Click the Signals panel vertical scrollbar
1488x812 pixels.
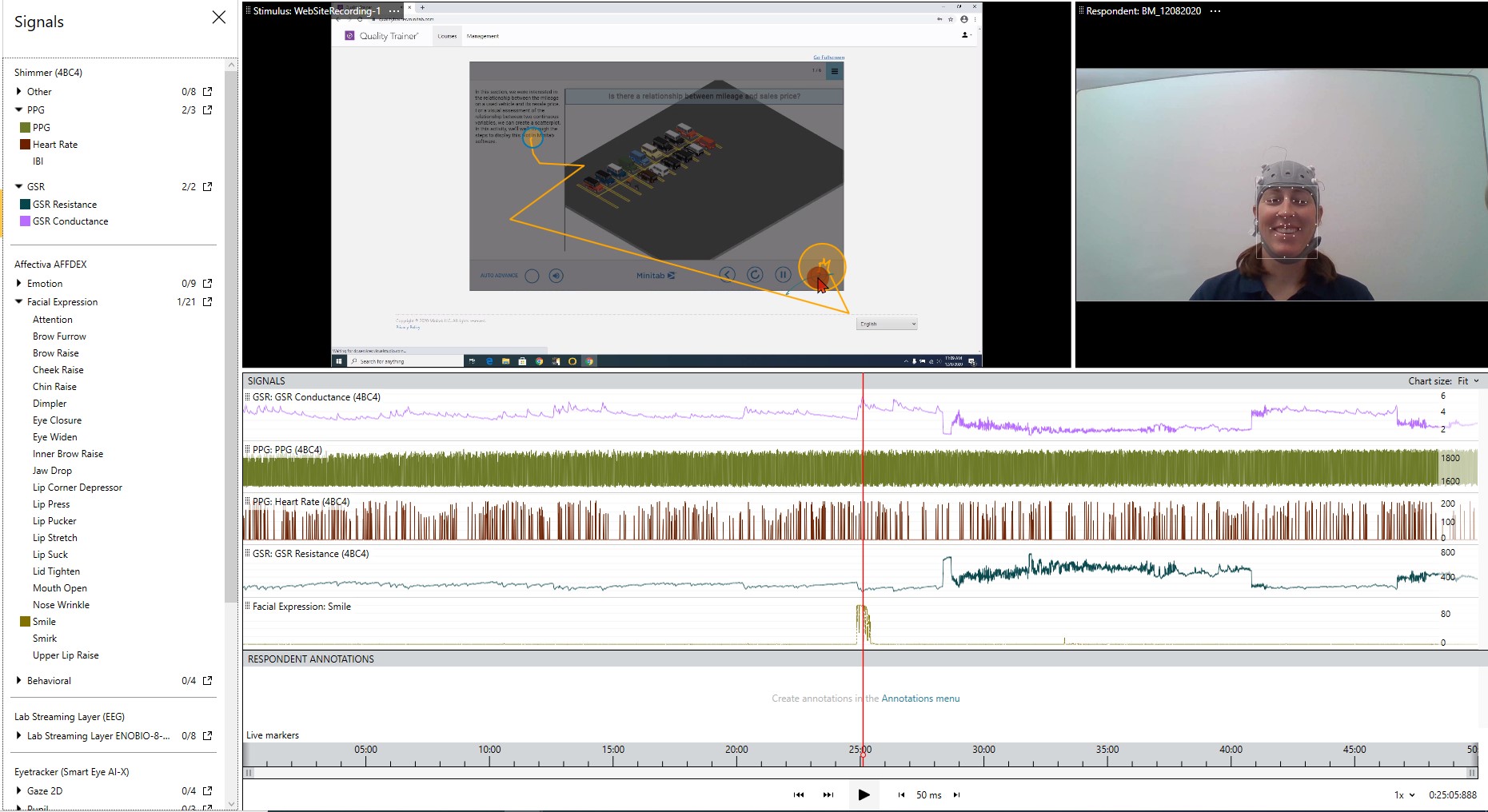(231, 336)
